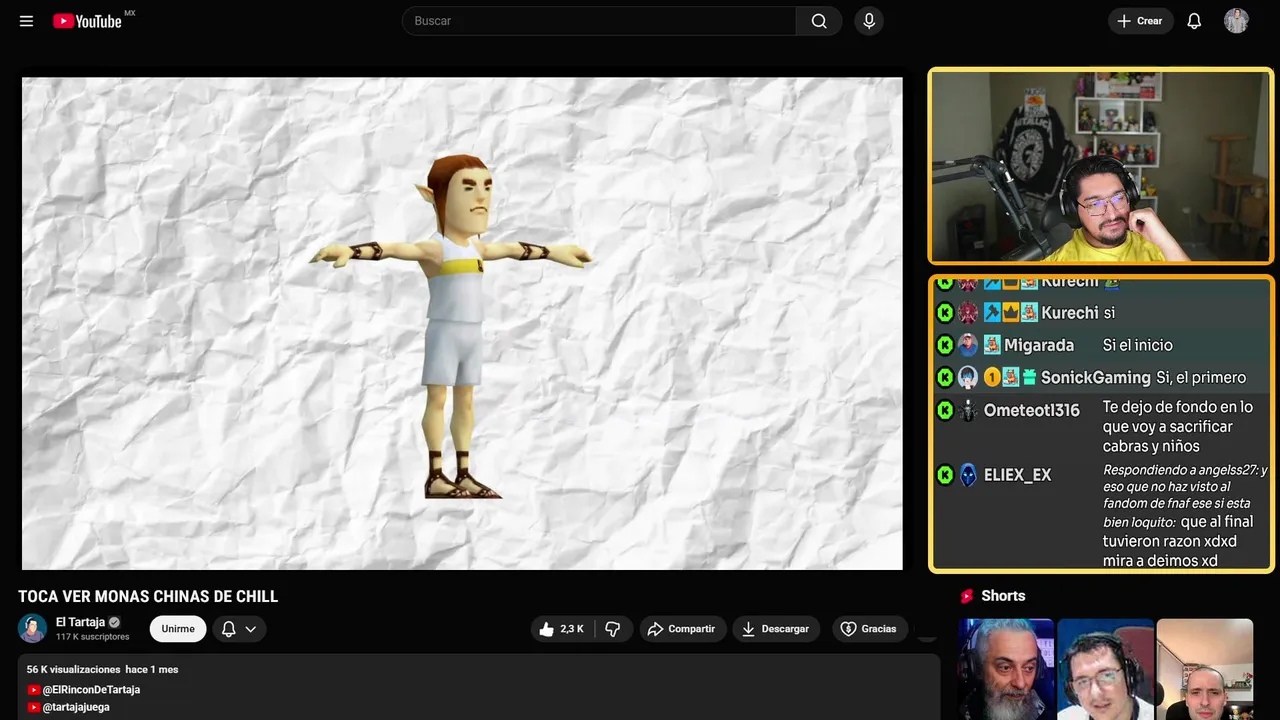This screenshot has height=720, width=1280.
Task: Click the Descargar download button
Action: (776, 629)
